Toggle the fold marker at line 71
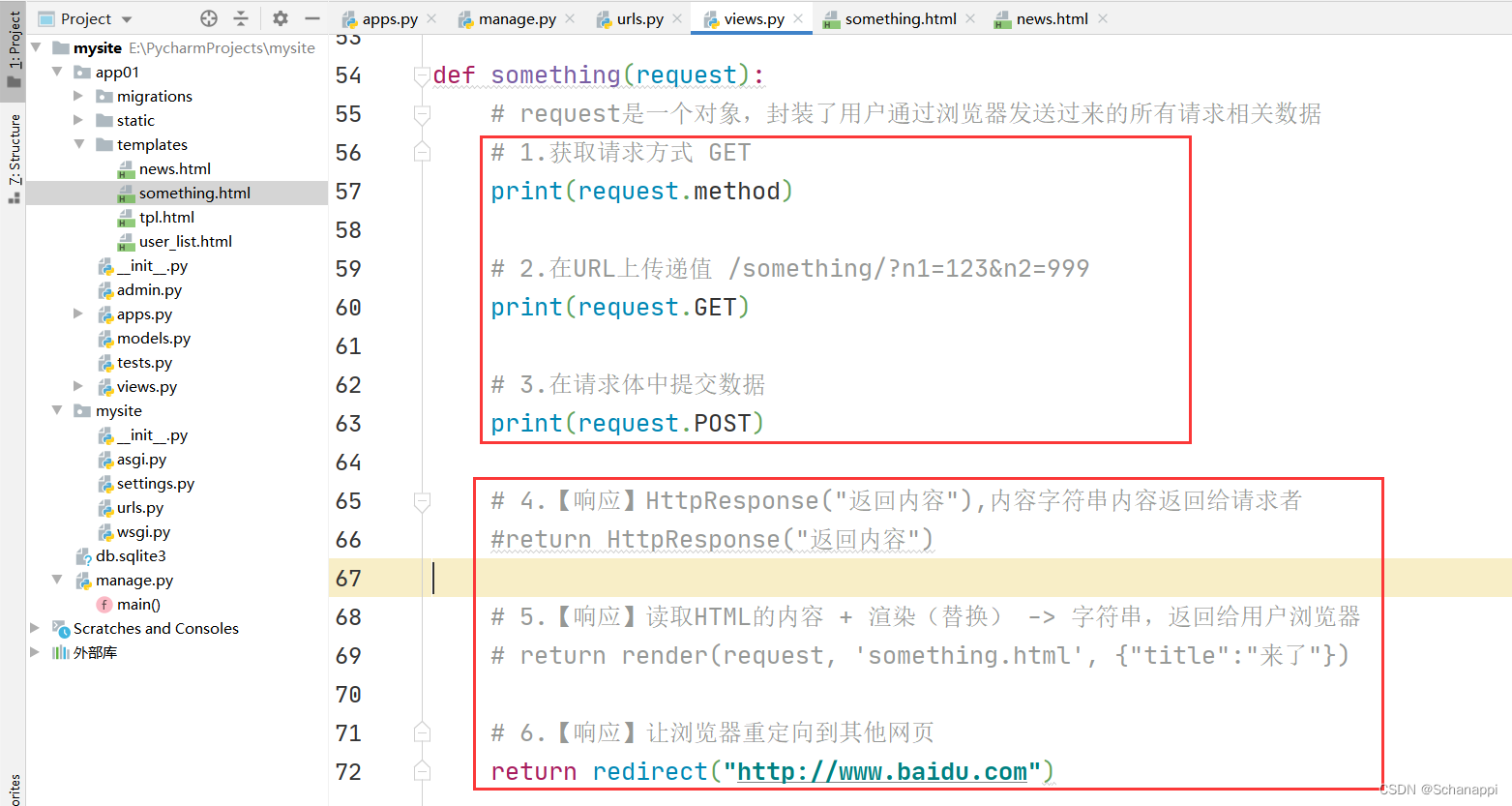The width and height of the screenshot is (1512, 806). coord(422,732)
